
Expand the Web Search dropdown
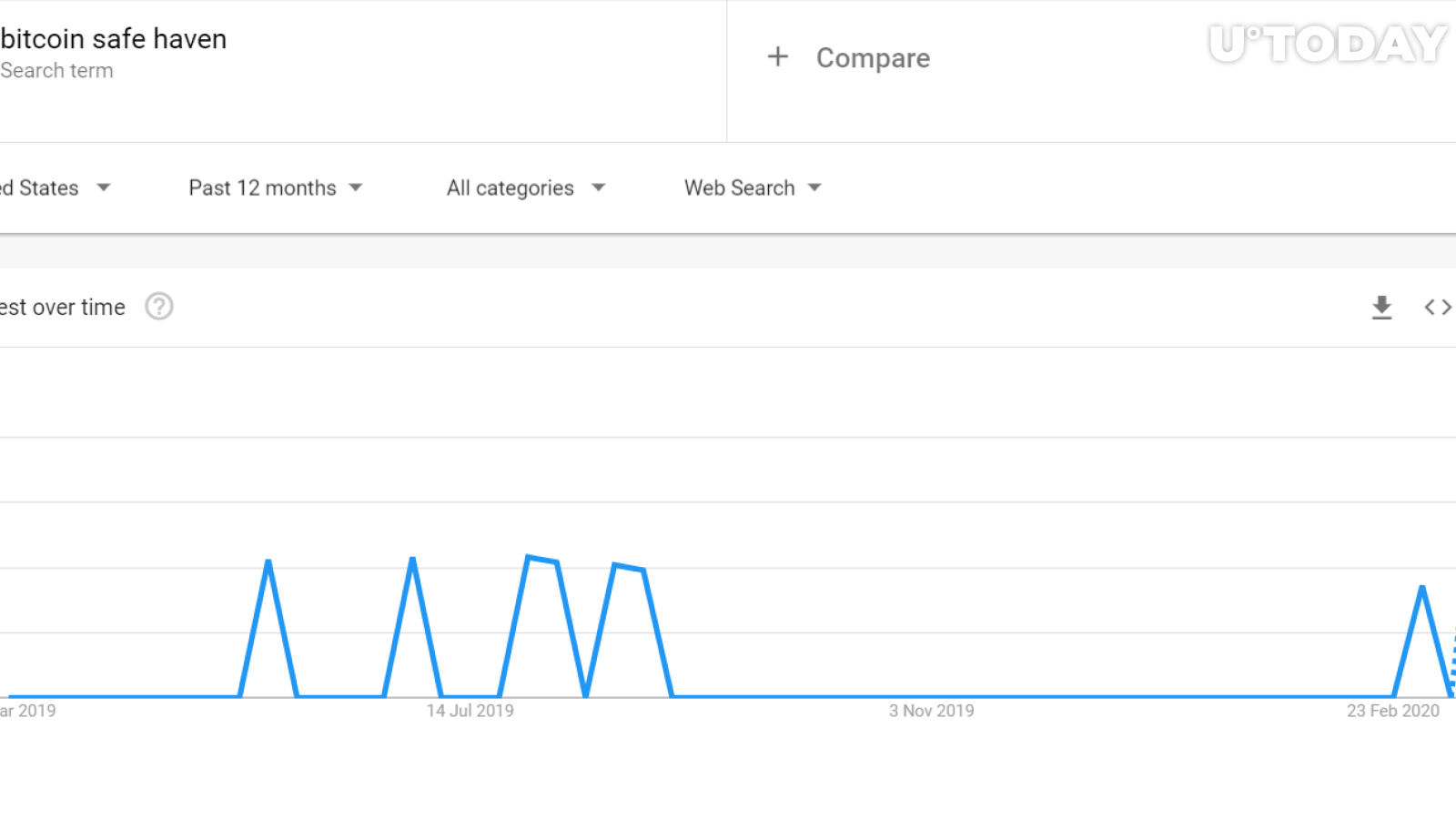(753, 188)
